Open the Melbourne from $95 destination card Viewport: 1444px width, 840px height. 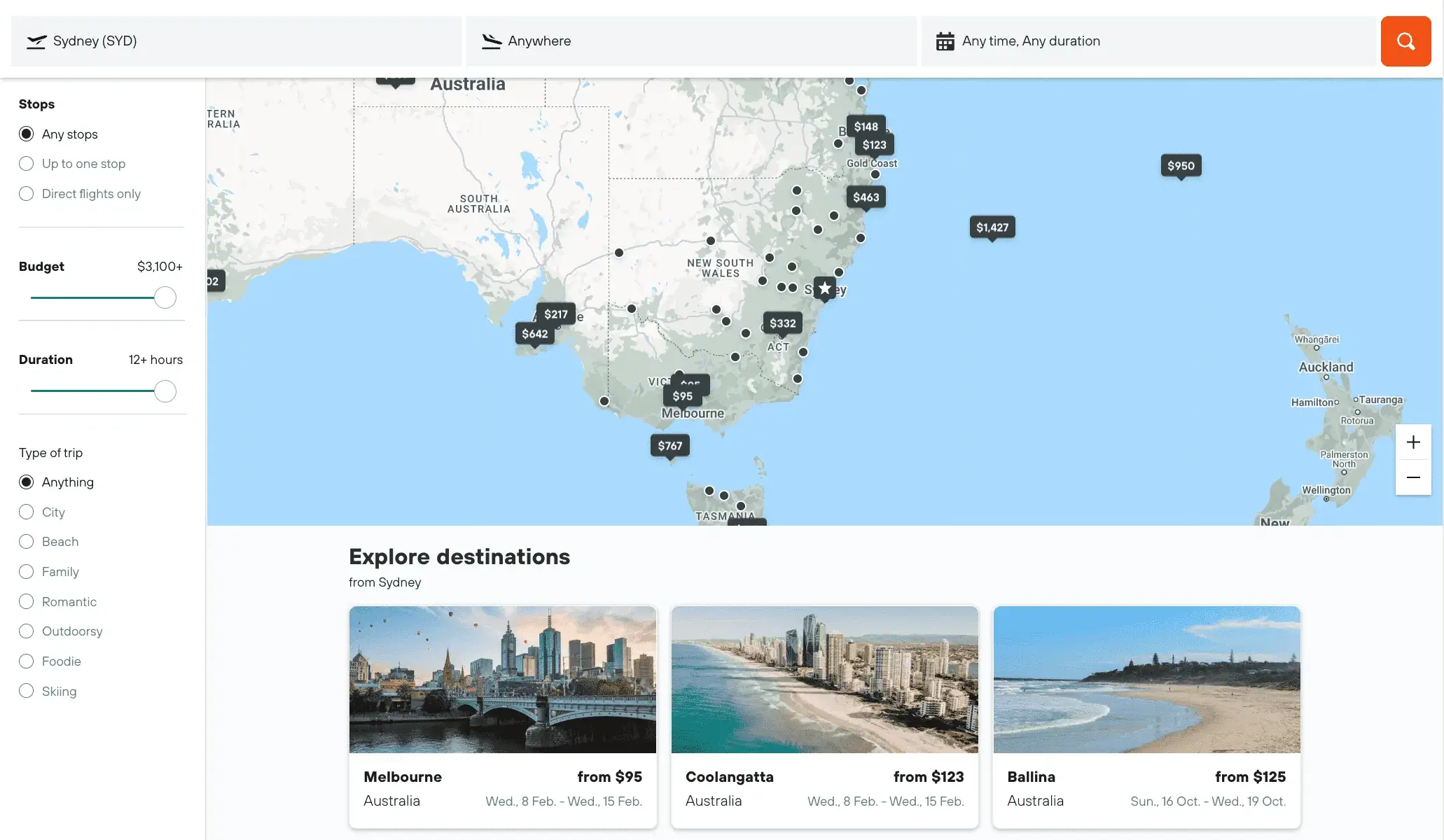click(503, 716)
